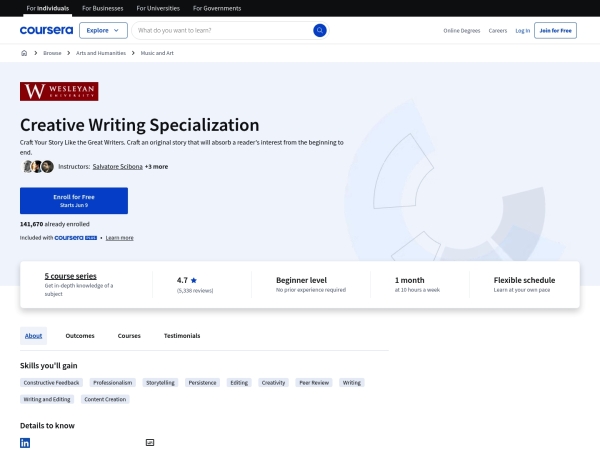Select the For Governments tab
The height and width of the screenshot is (450, 600).
pyautogui.click(x=217, y=8)
